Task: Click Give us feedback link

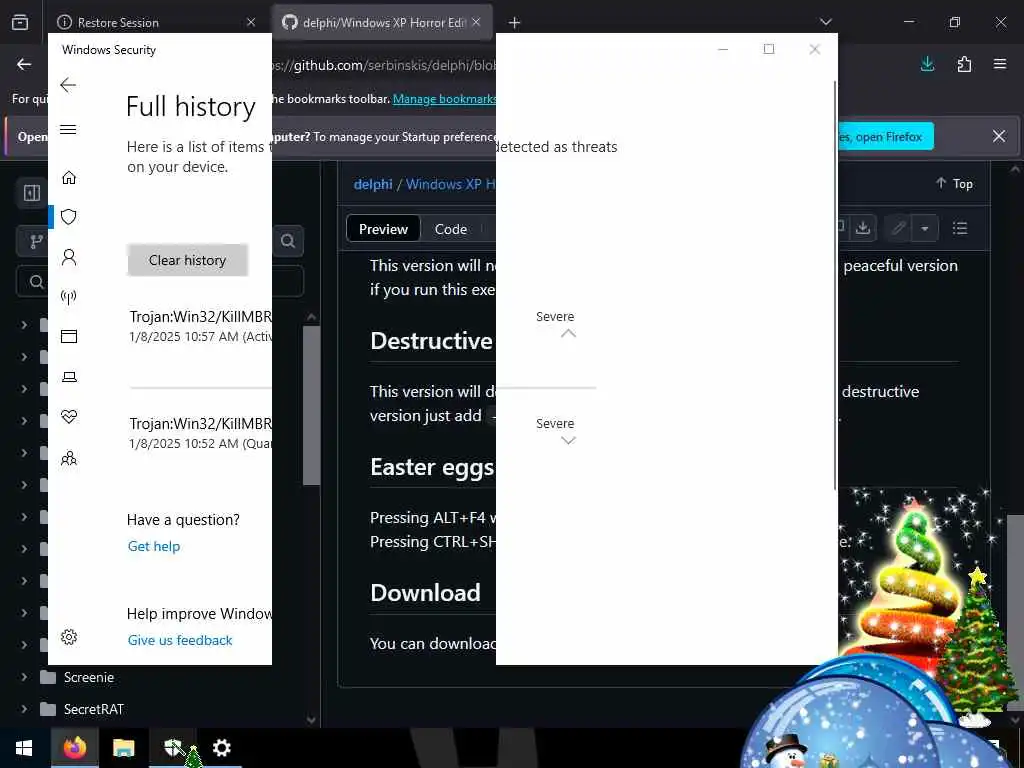Action: click(x=180, y=640)
